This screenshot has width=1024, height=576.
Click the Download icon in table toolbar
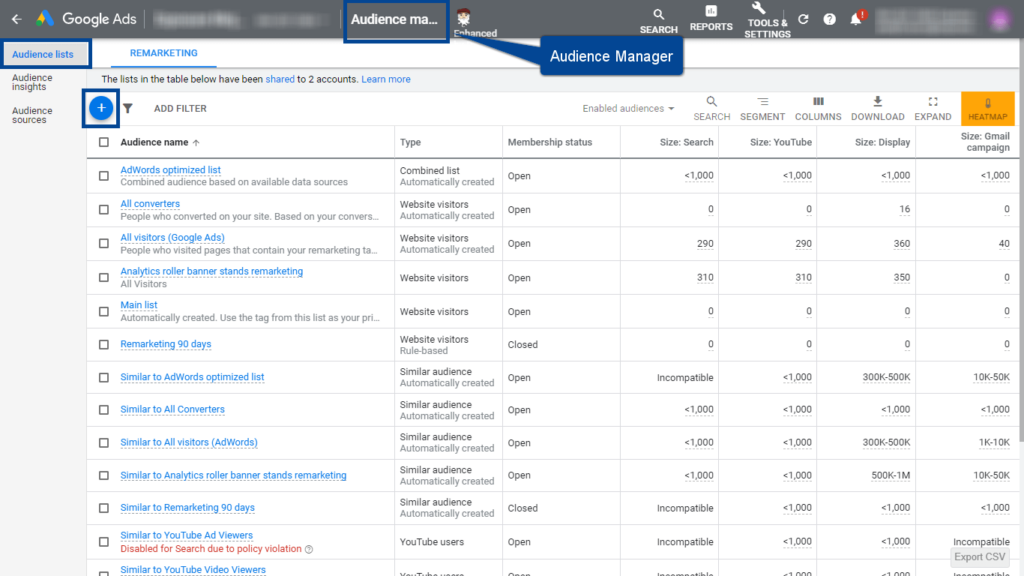pos(877,108)
